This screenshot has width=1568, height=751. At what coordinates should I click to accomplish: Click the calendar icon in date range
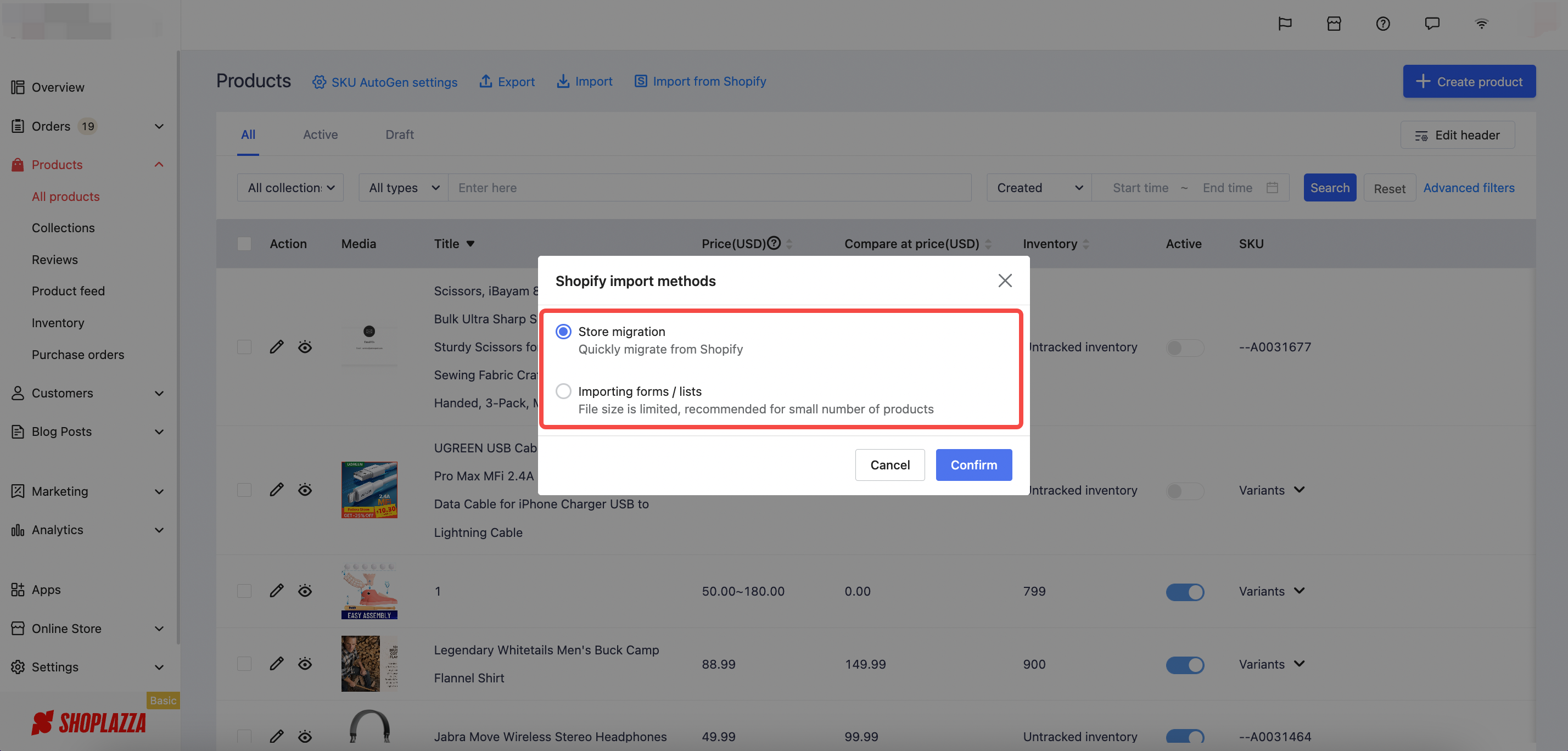(1272, 187)
